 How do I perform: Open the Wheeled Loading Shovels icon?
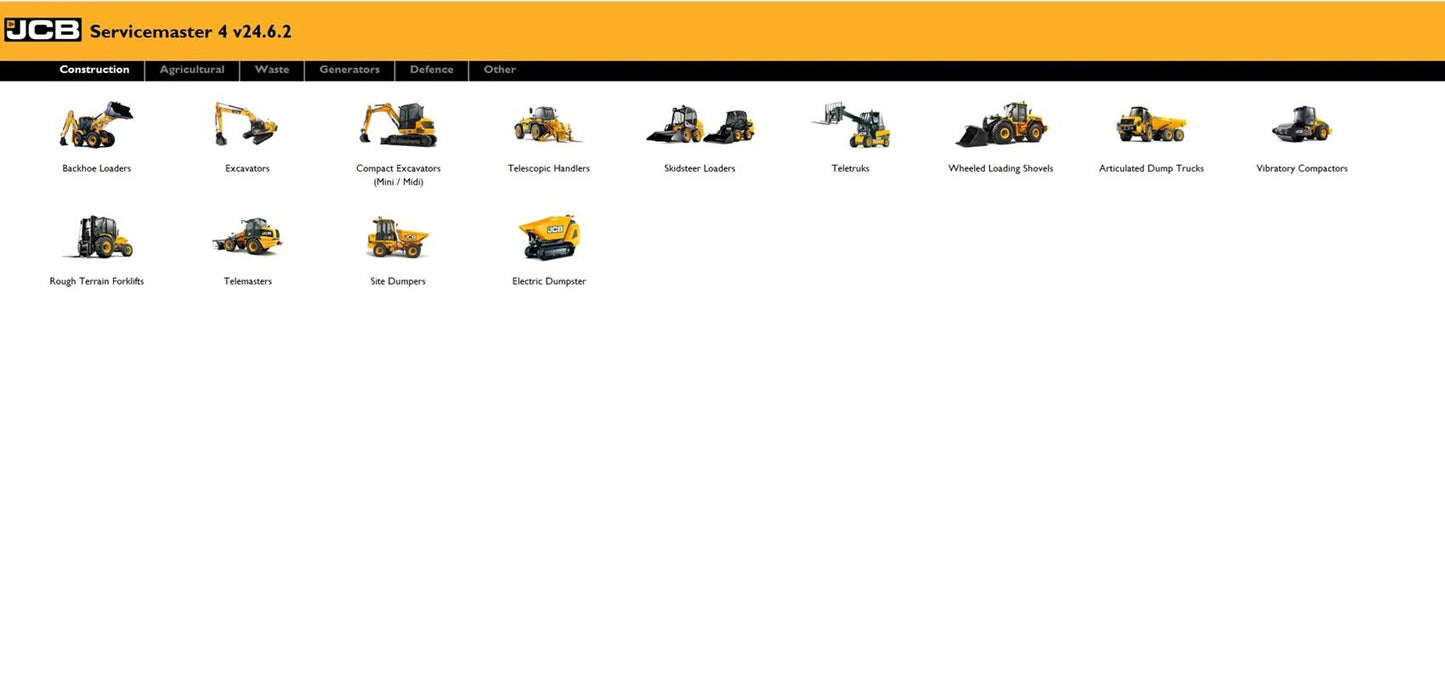tap(1001, 125)
